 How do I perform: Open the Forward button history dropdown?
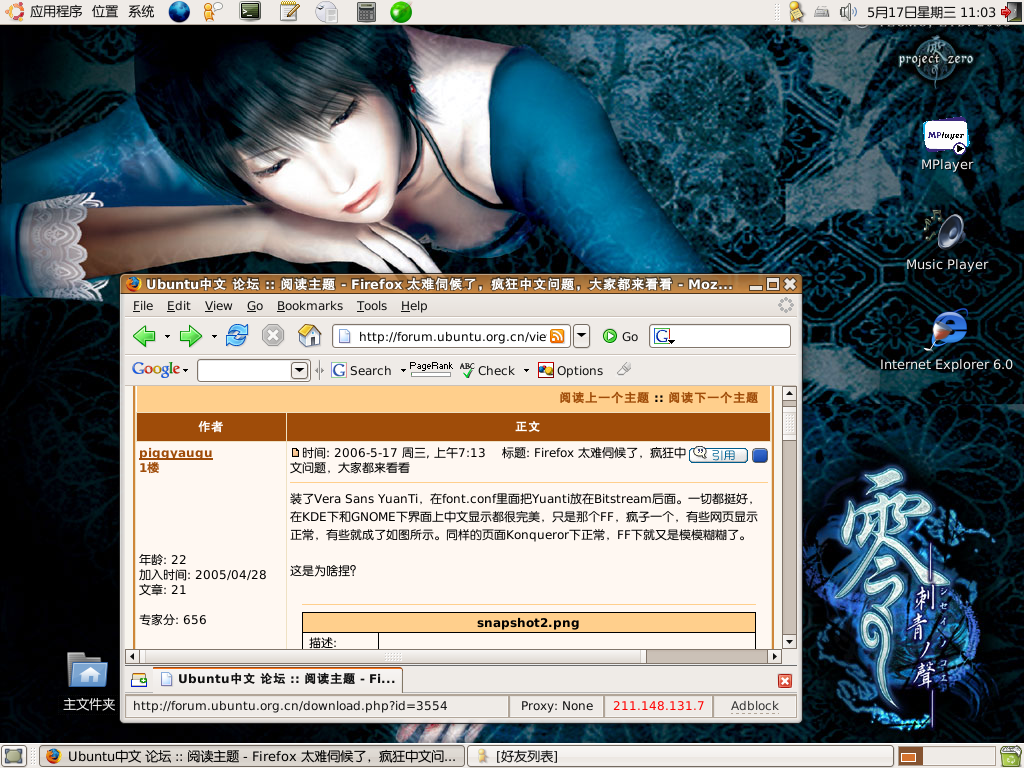point(214,336)
